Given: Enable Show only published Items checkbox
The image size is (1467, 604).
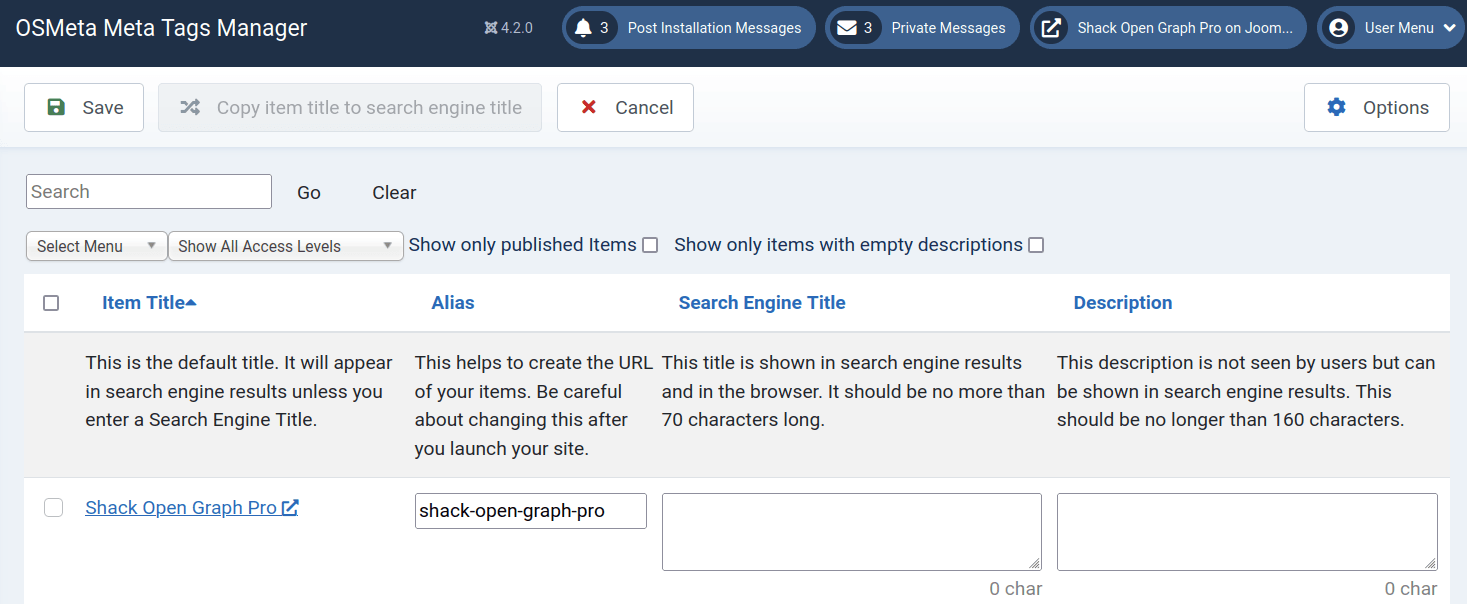Looking at the screenshot, I should tap(650, 245).
